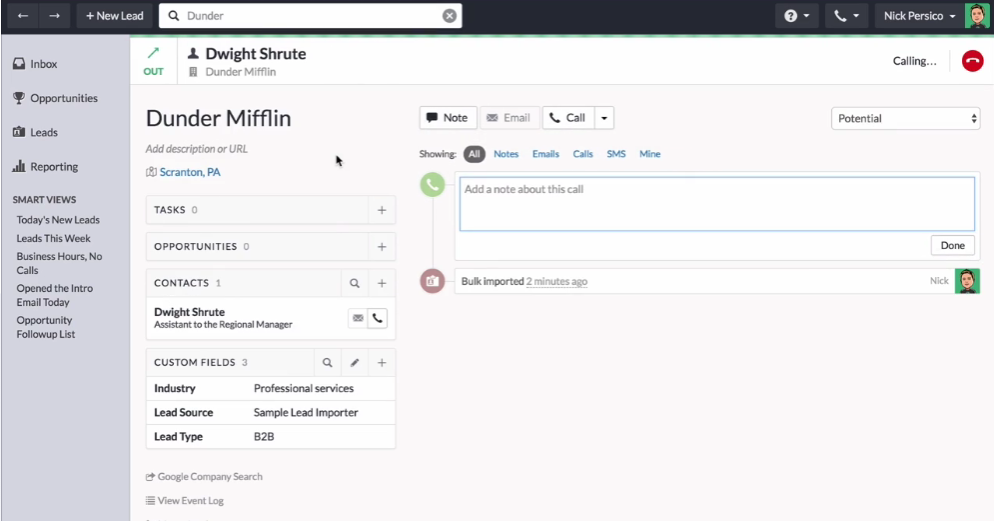Expand the Call button dropdown arrow

pos(604,118)
